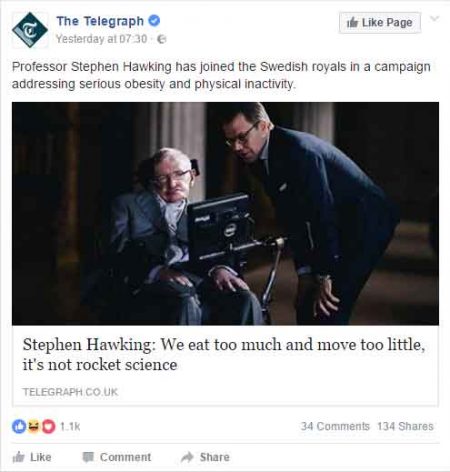Open the post options chevron
This screenshot has height=472, width=450.
point(434,18)
